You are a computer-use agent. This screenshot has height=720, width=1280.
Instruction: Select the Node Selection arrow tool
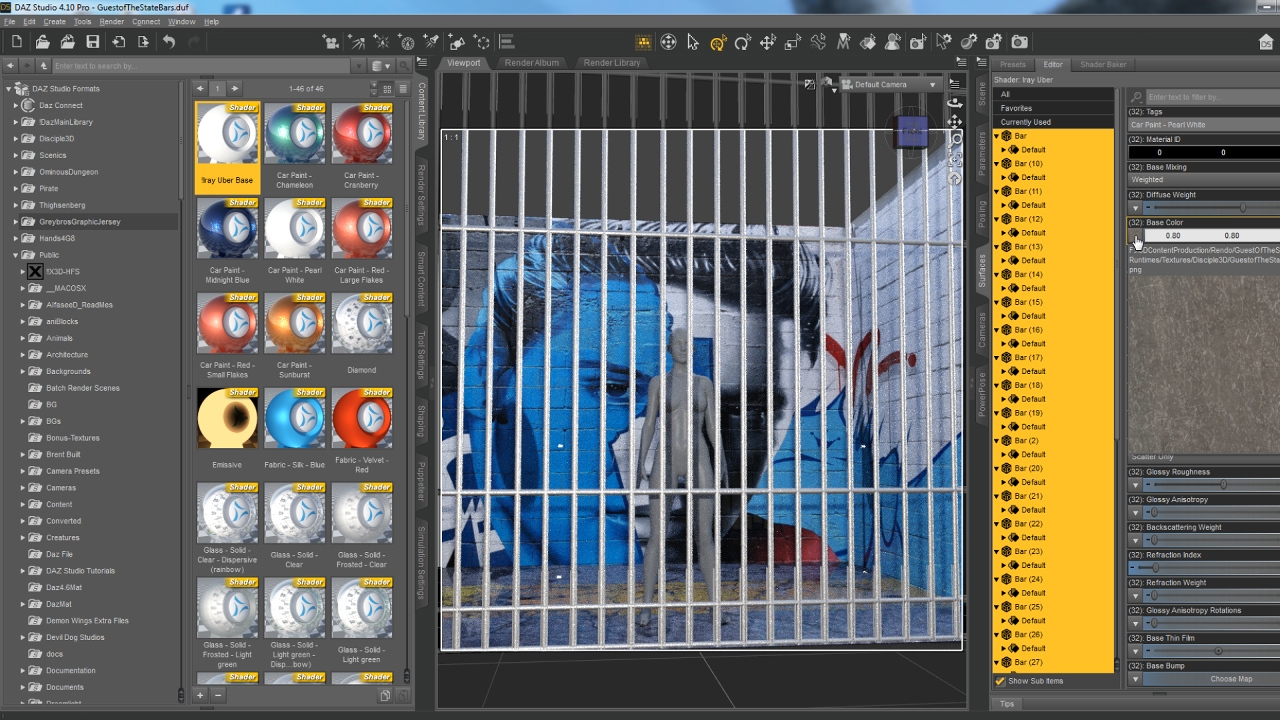[693, 42]
